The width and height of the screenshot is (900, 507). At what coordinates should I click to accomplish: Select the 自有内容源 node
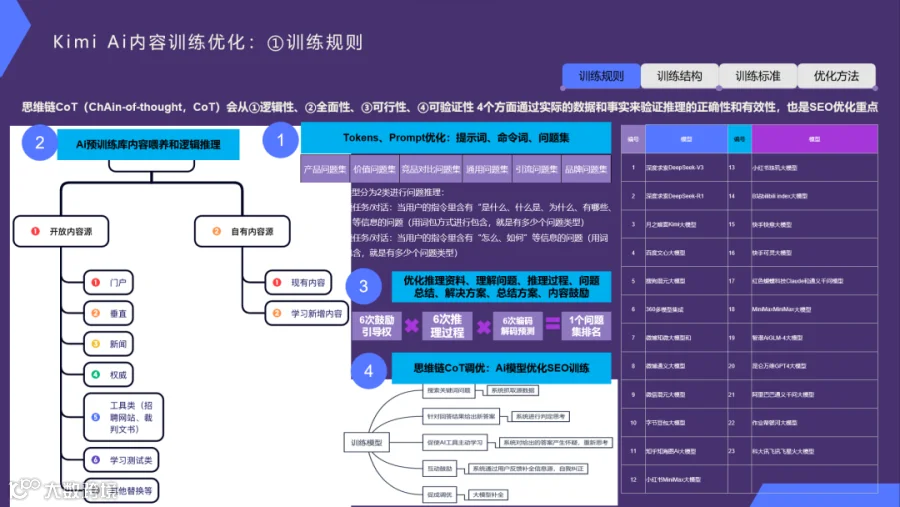pyautogui.click(x=242, y=231)
